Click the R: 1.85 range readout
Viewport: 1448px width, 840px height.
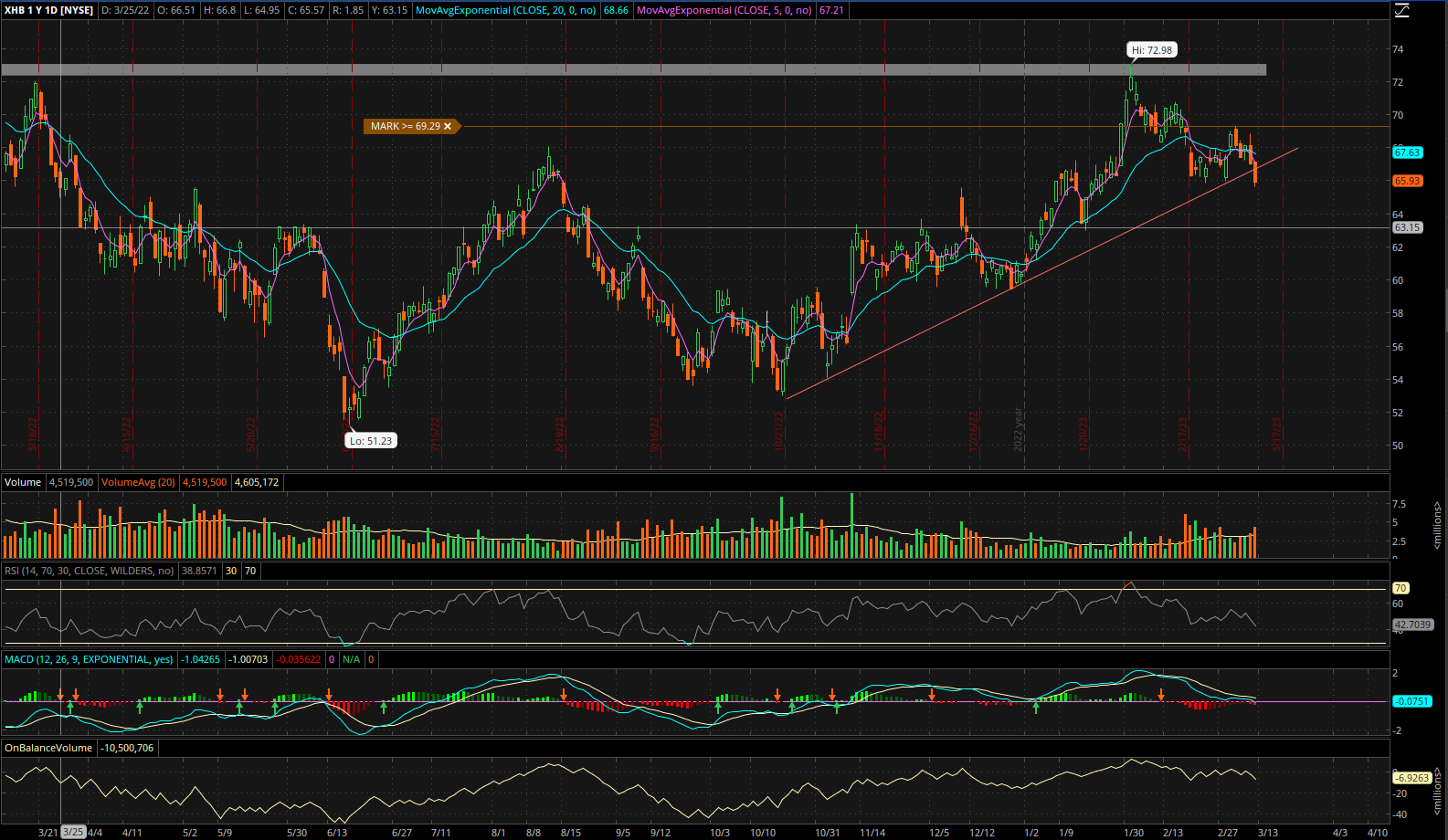coord(348,10)
